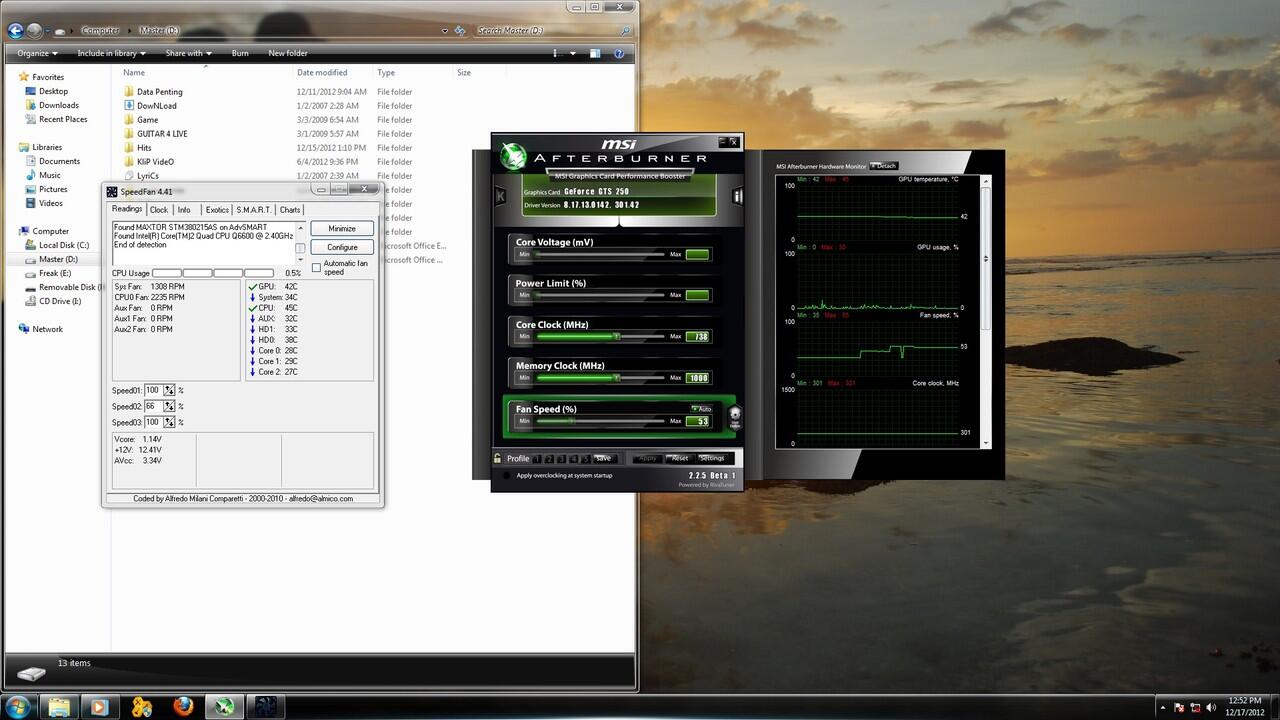Click the Core Clock slider handle
1280x720 pixels.
(x=617, y=336)
